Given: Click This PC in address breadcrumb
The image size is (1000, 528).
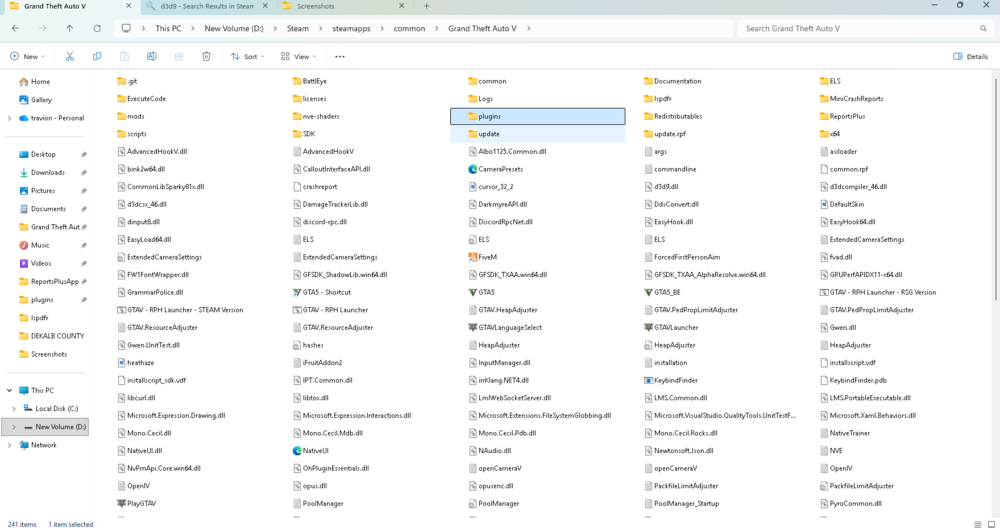Looking at the screenshot, I should pyautogui.click(x=168, y=28).
